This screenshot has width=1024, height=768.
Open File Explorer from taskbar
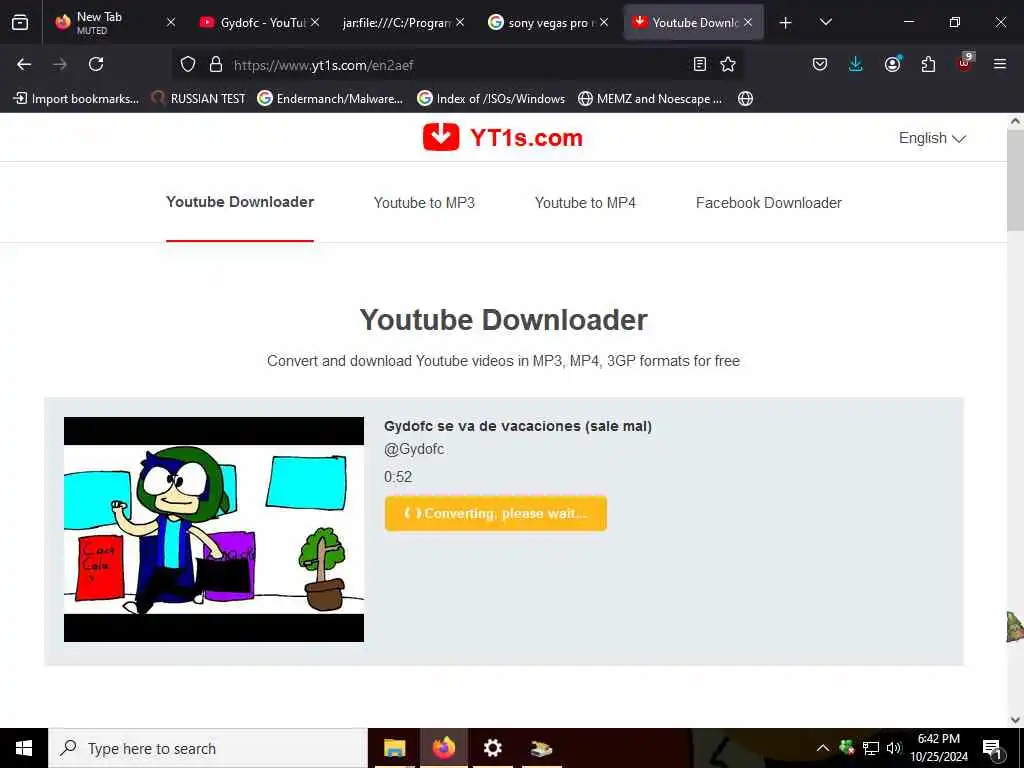click(x=394, y=748)
